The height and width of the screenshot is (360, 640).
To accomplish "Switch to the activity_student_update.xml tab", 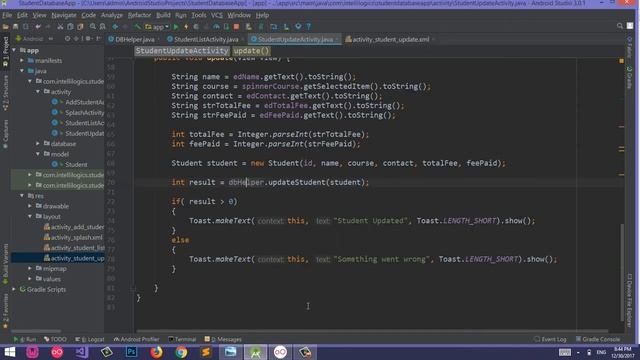I will (390, 40).
